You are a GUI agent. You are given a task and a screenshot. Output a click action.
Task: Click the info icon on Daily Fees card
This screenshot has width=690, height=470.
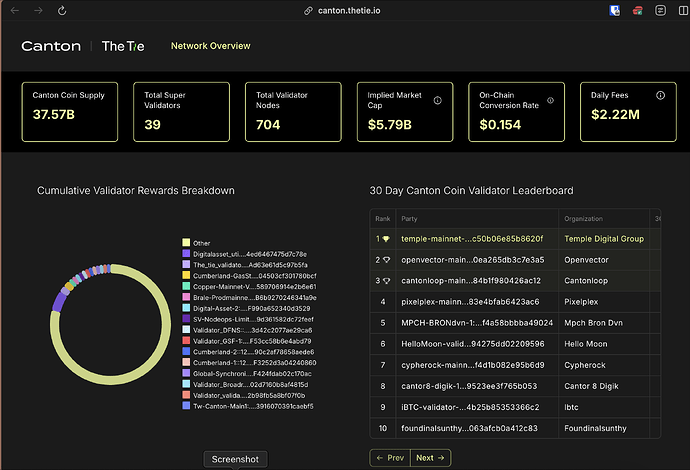coord(660,95)
